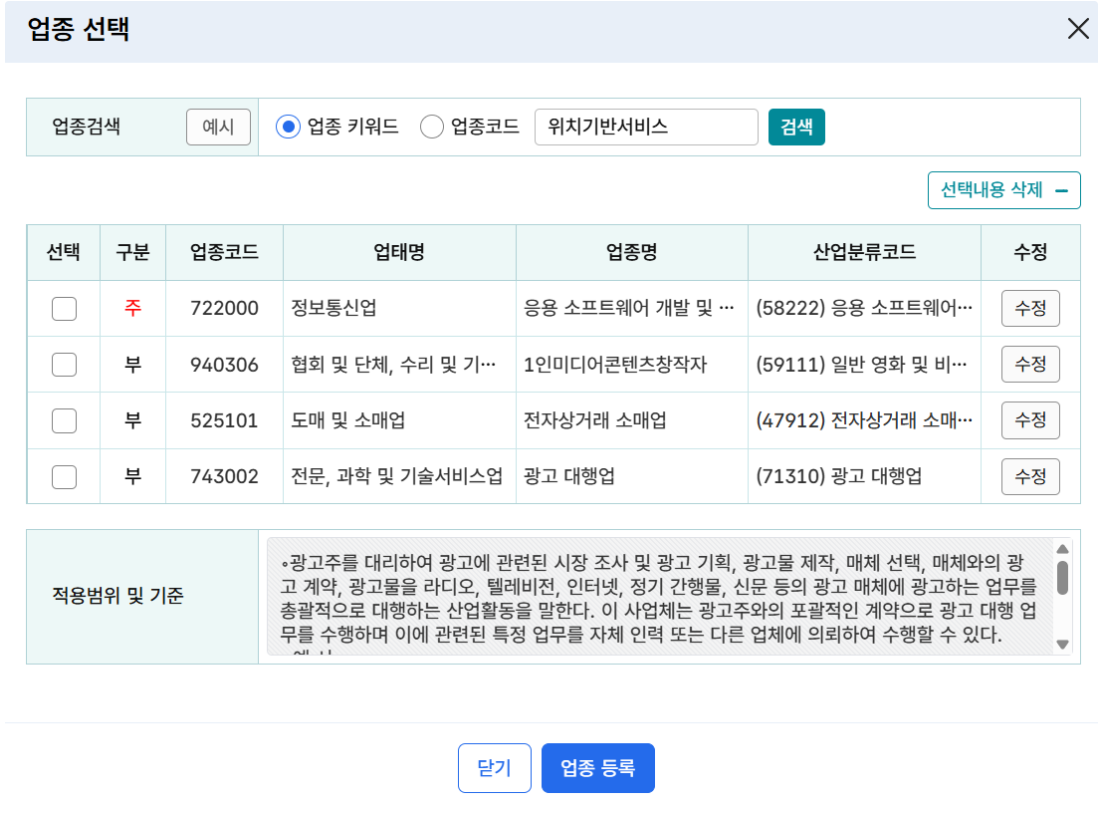Click the 업종 등록 button
This screenshot has height=829, width=1101.
(x=598, y=768)
